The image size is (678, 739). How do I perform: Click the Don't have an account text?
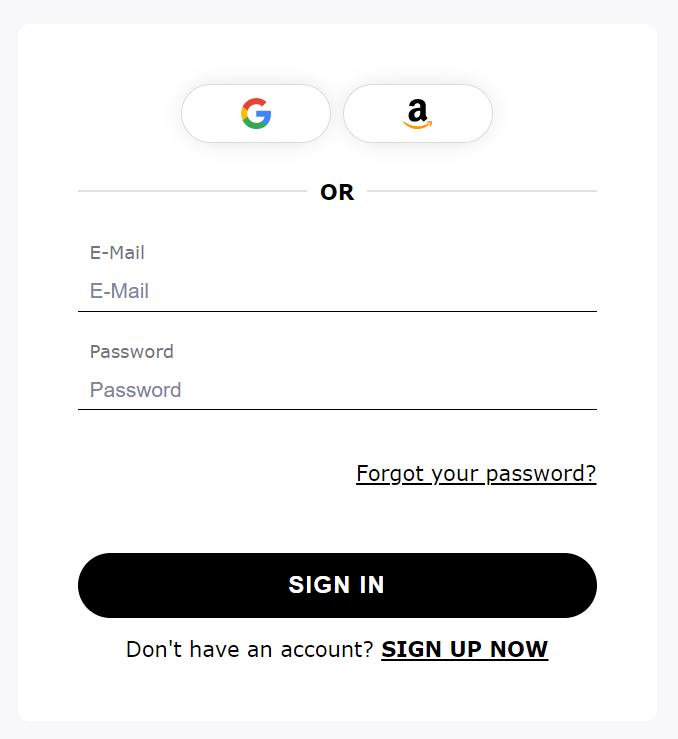[250, 649]
